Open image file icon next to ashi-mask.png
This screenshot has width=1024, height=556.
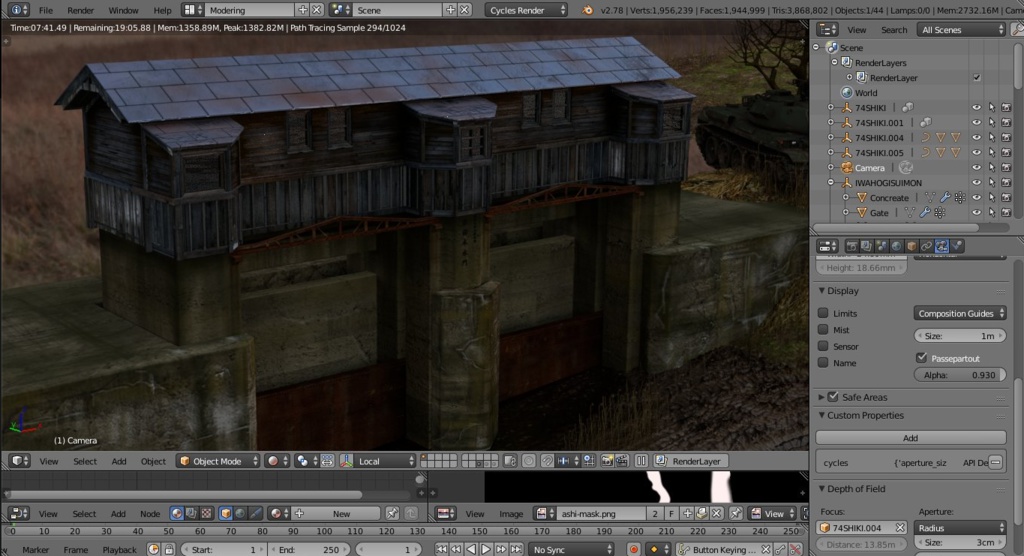701,514
